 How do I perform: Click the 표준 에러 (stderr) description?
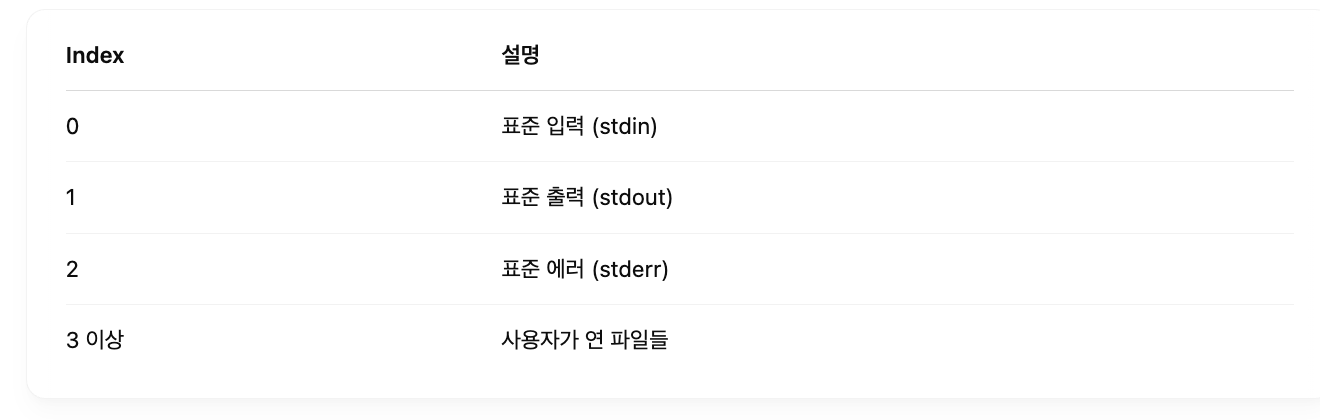click(x=584, y=270)
